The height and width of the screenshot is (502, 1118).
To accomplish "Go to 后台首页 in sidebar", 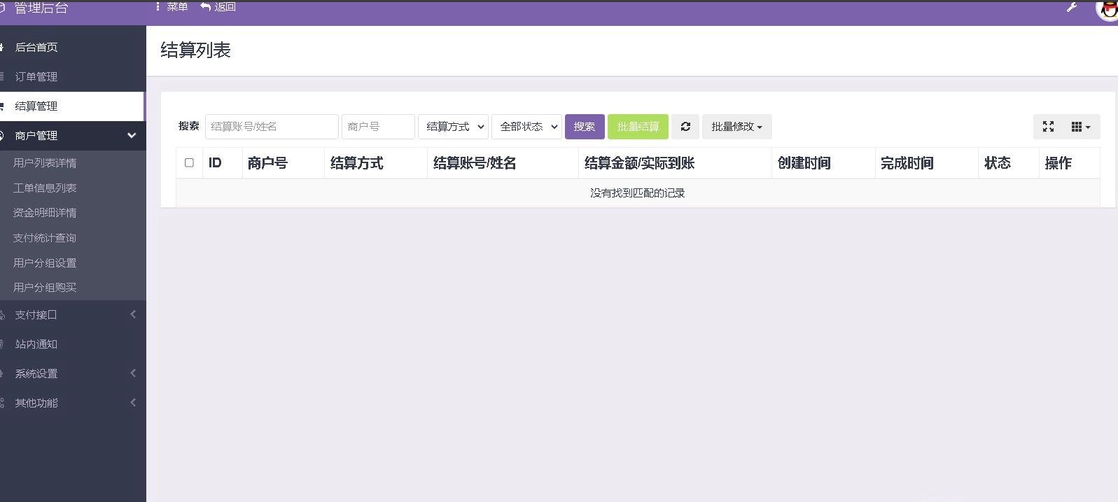I will tap(73, 47).
